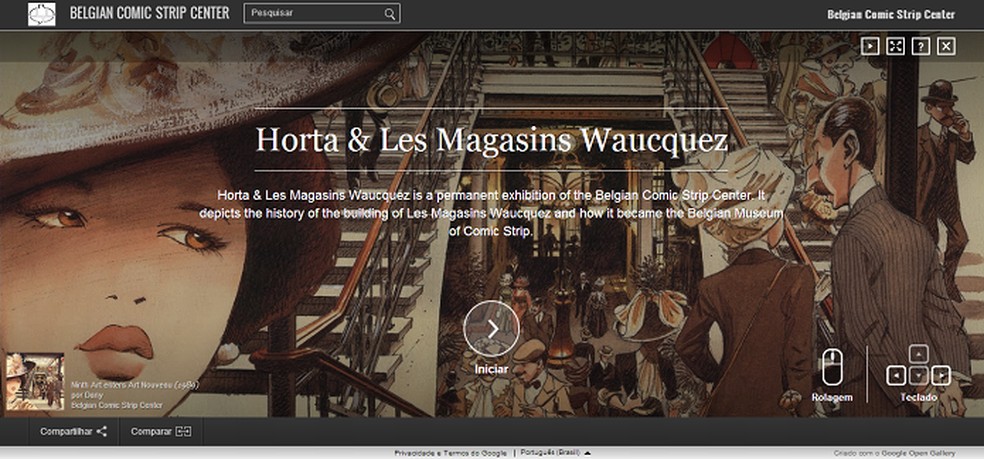Click the Teclado label
The height and width of the screenshot is (459, 984).
[x=919, y=398]
